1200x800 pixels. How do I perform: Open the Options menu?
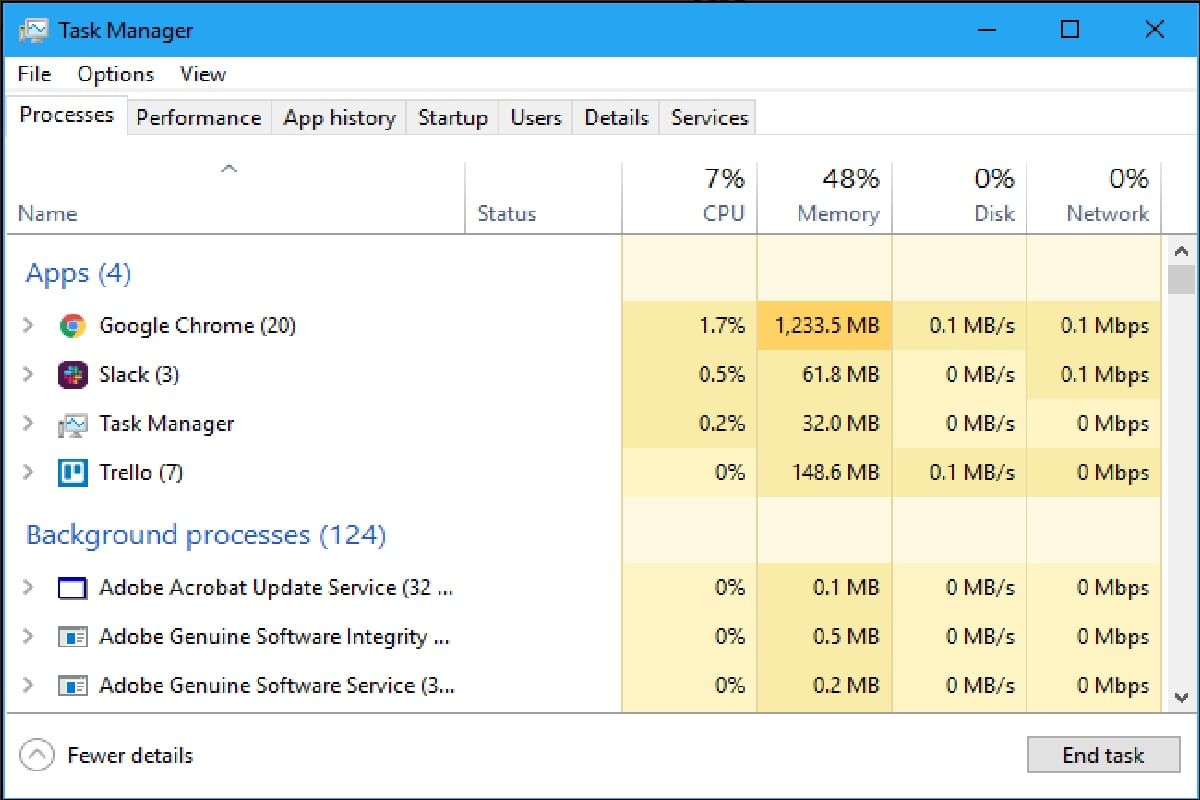[x=115, y=73]
